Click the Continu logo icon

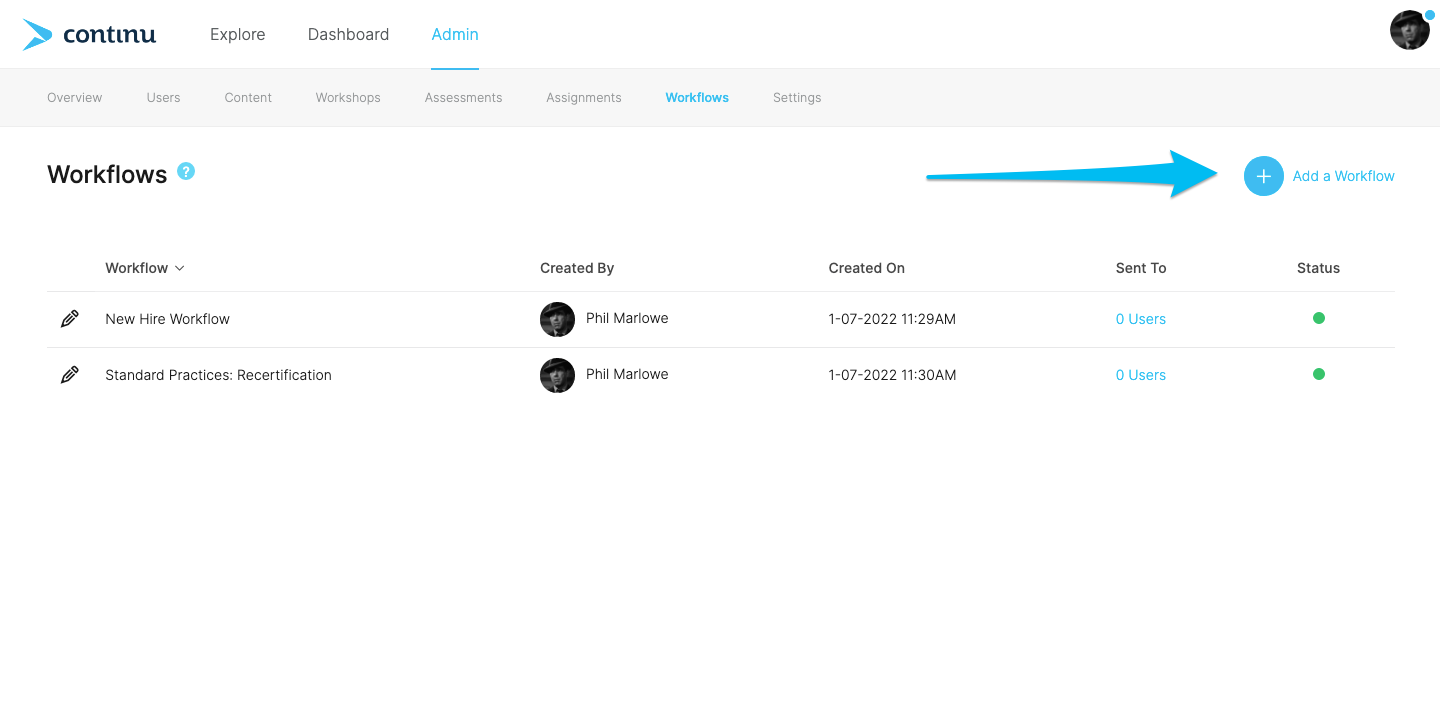(37, 34)
